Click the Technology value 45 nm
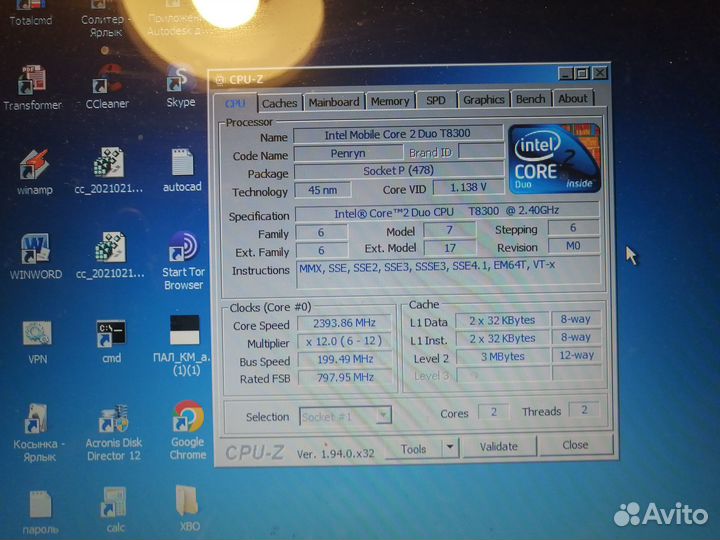Image resolution: width=720 pixels, height=540 pixels. (x=322, y=190)
